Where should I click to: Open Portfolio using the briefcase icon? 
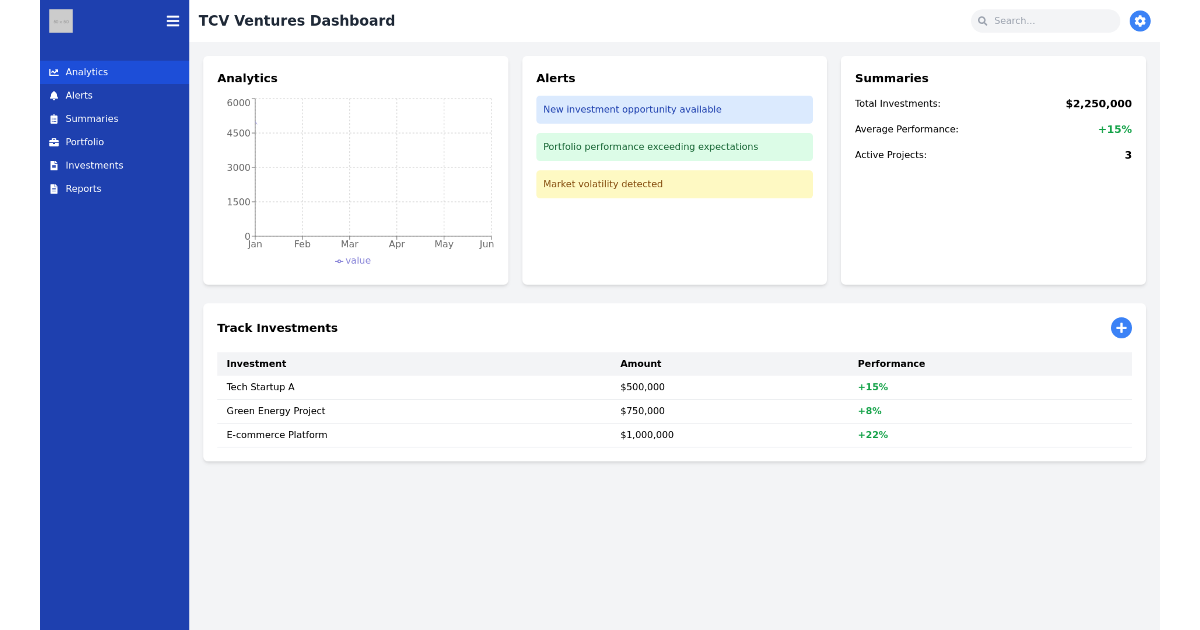click(x=54, y=142)
